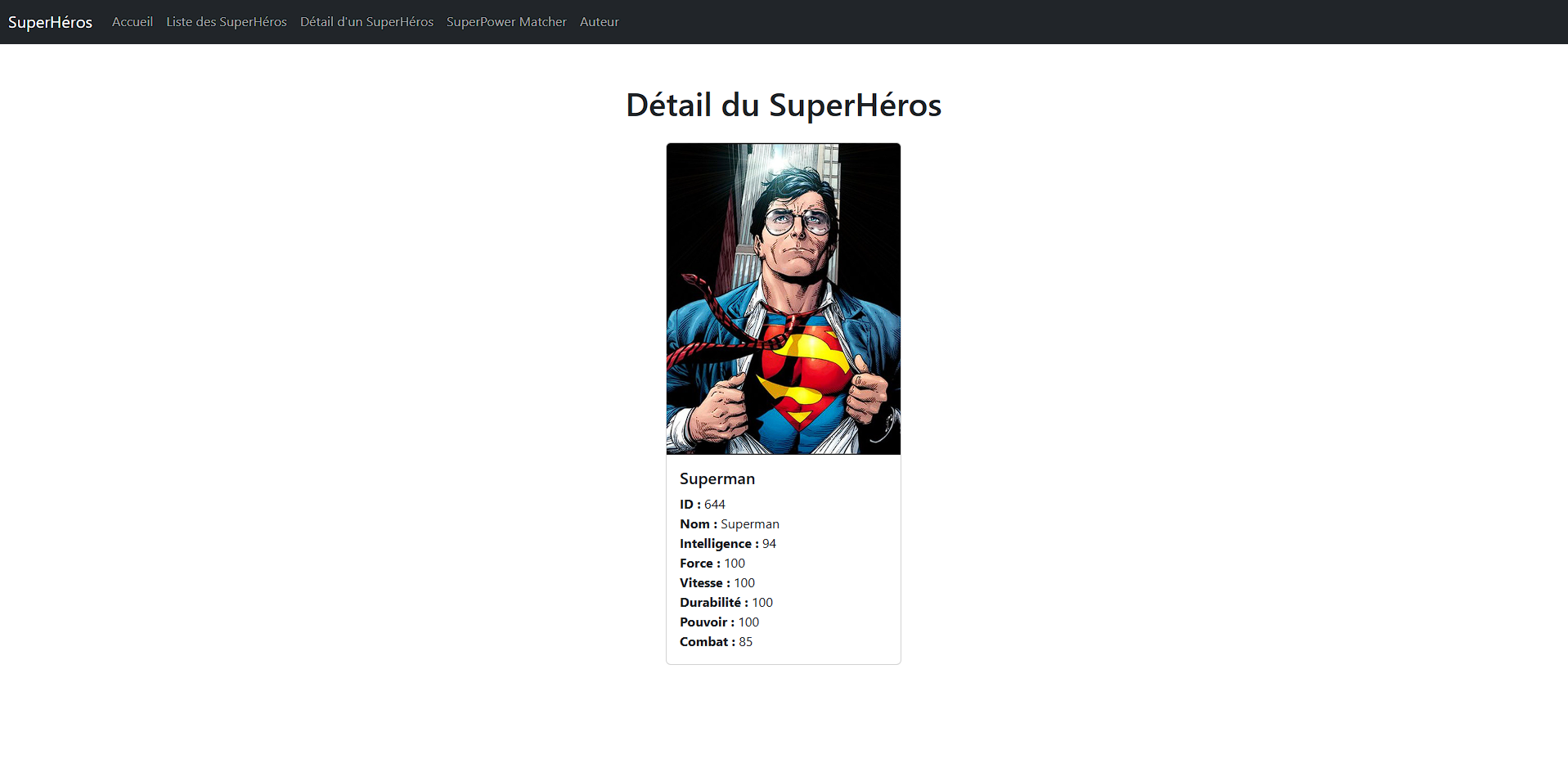This screenshot has height=768, width=1568.
Task: Navigate to the Auteur page
Action: tap(599, 22)
